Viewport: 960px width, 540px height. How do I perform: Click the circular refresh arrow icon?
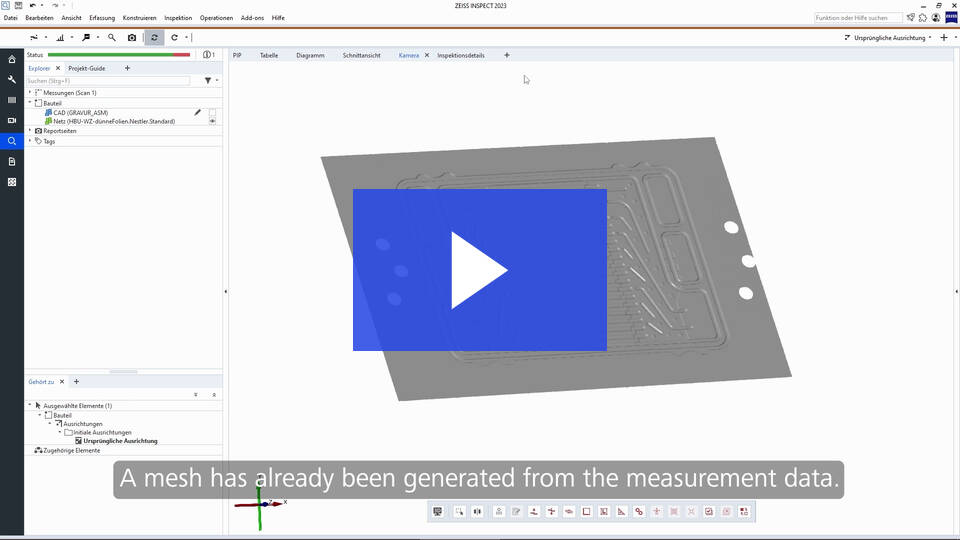[174, 37]
